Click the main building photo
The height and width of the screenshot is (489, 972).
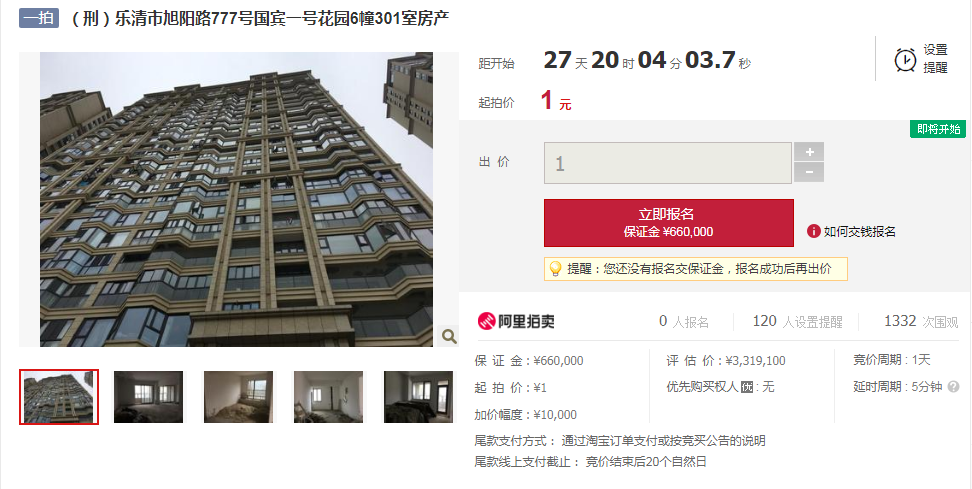[x=236, y=199]
